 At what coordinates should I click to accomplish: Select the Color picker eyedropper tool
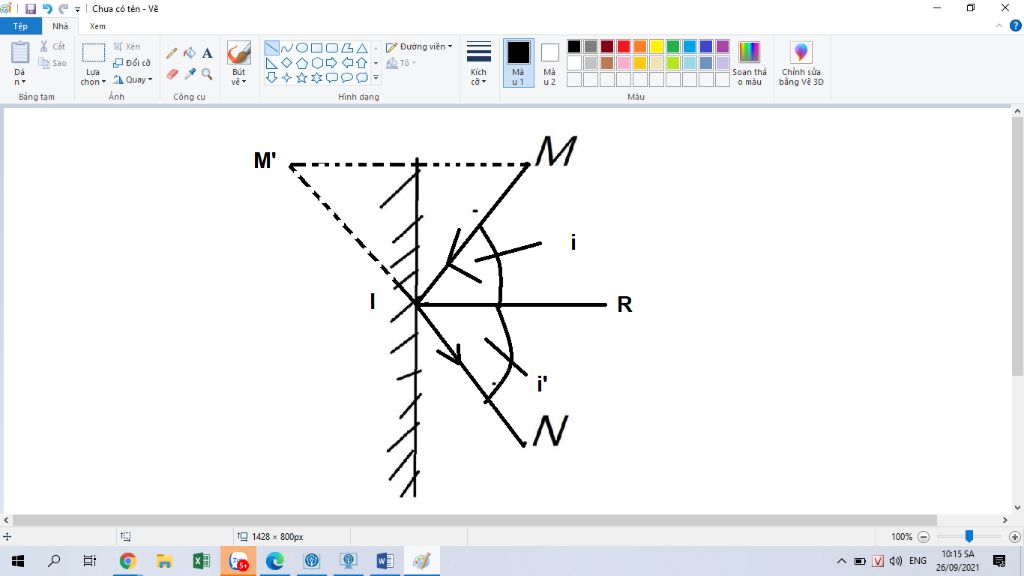click(189, 74)
